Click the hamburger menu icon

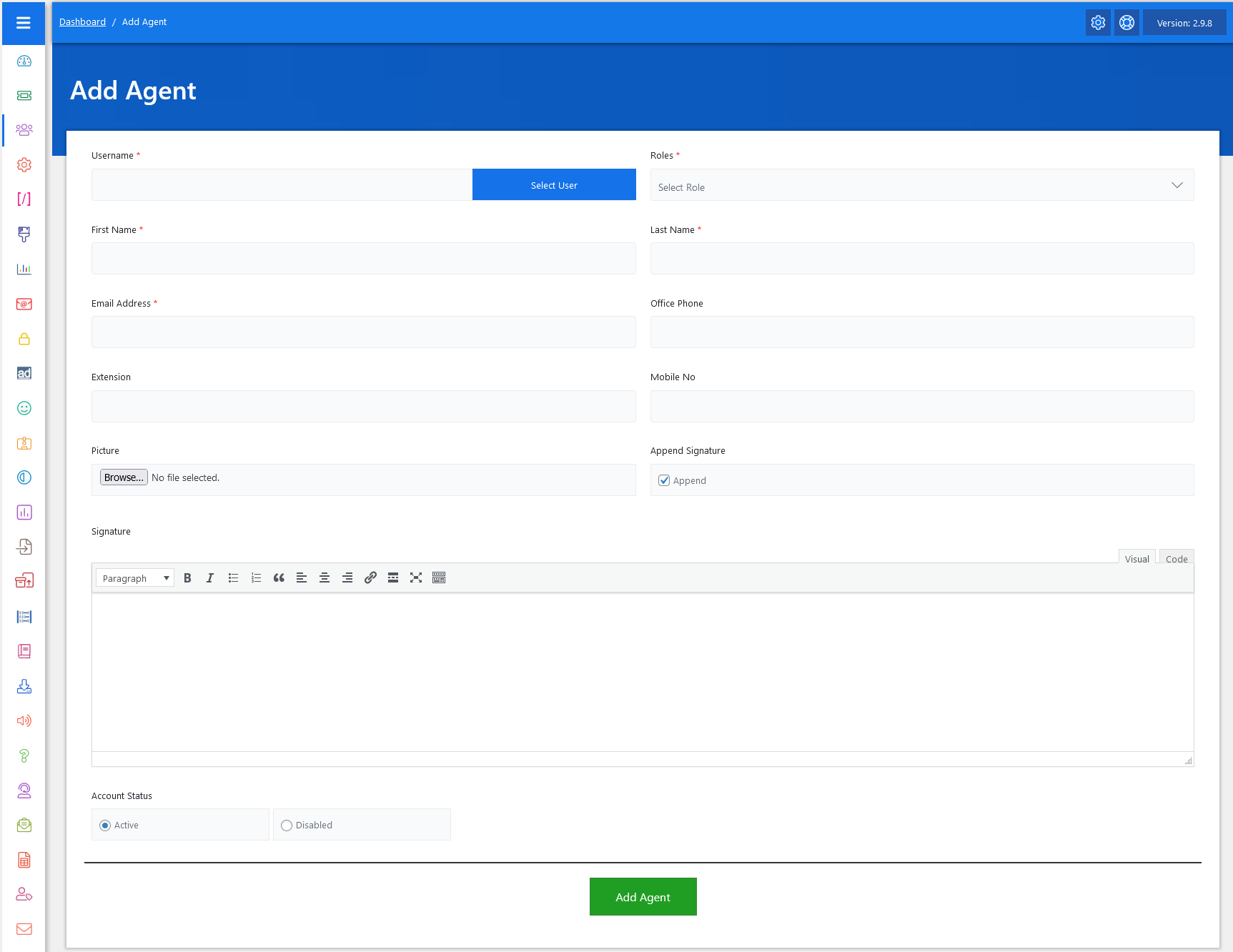pyautogui.click(x=24, y=23)
